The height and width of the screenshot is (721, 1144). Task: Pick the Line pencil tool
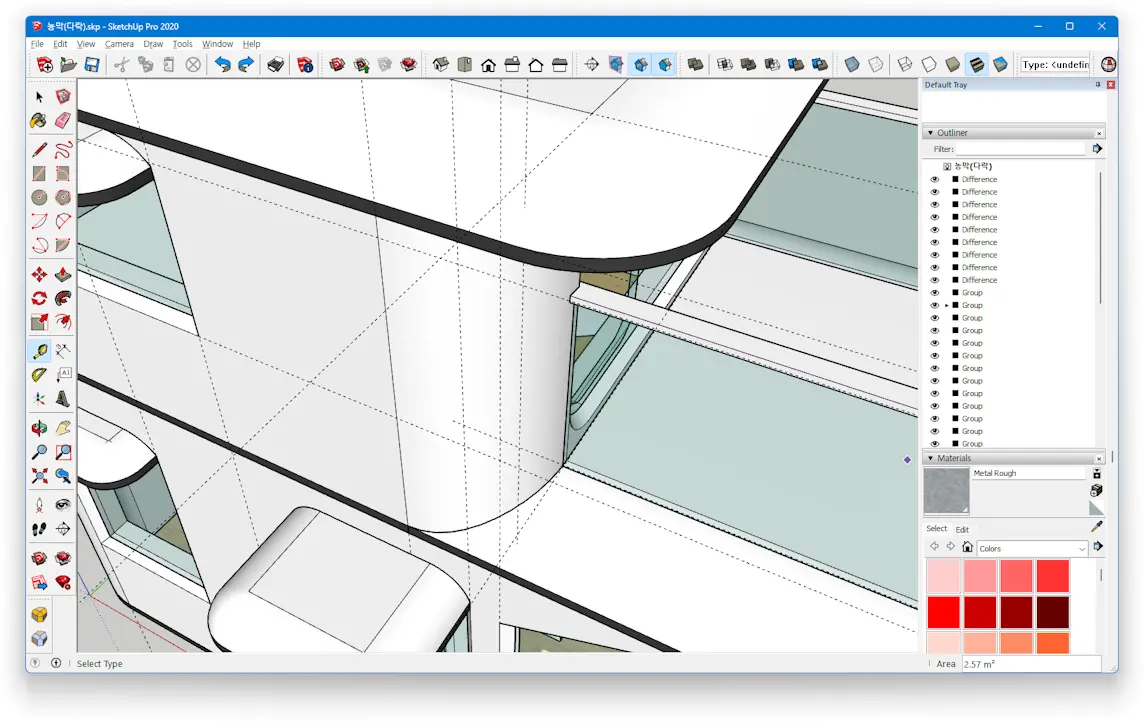pyautogui.click(x=39, y=150)
